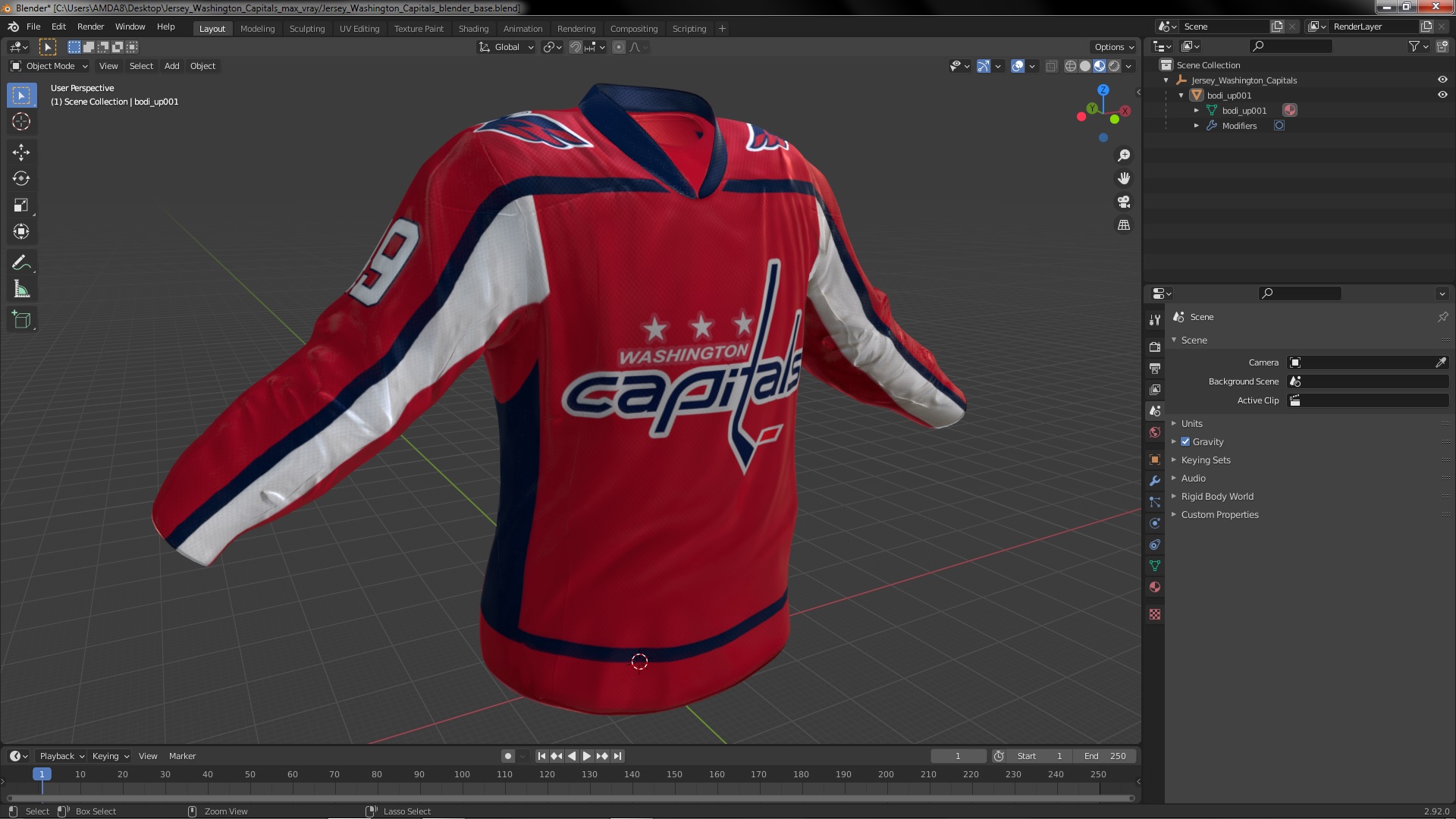Expand Custom Properties panel
The image size is (1456, 819).
[x=1219, y=514]
